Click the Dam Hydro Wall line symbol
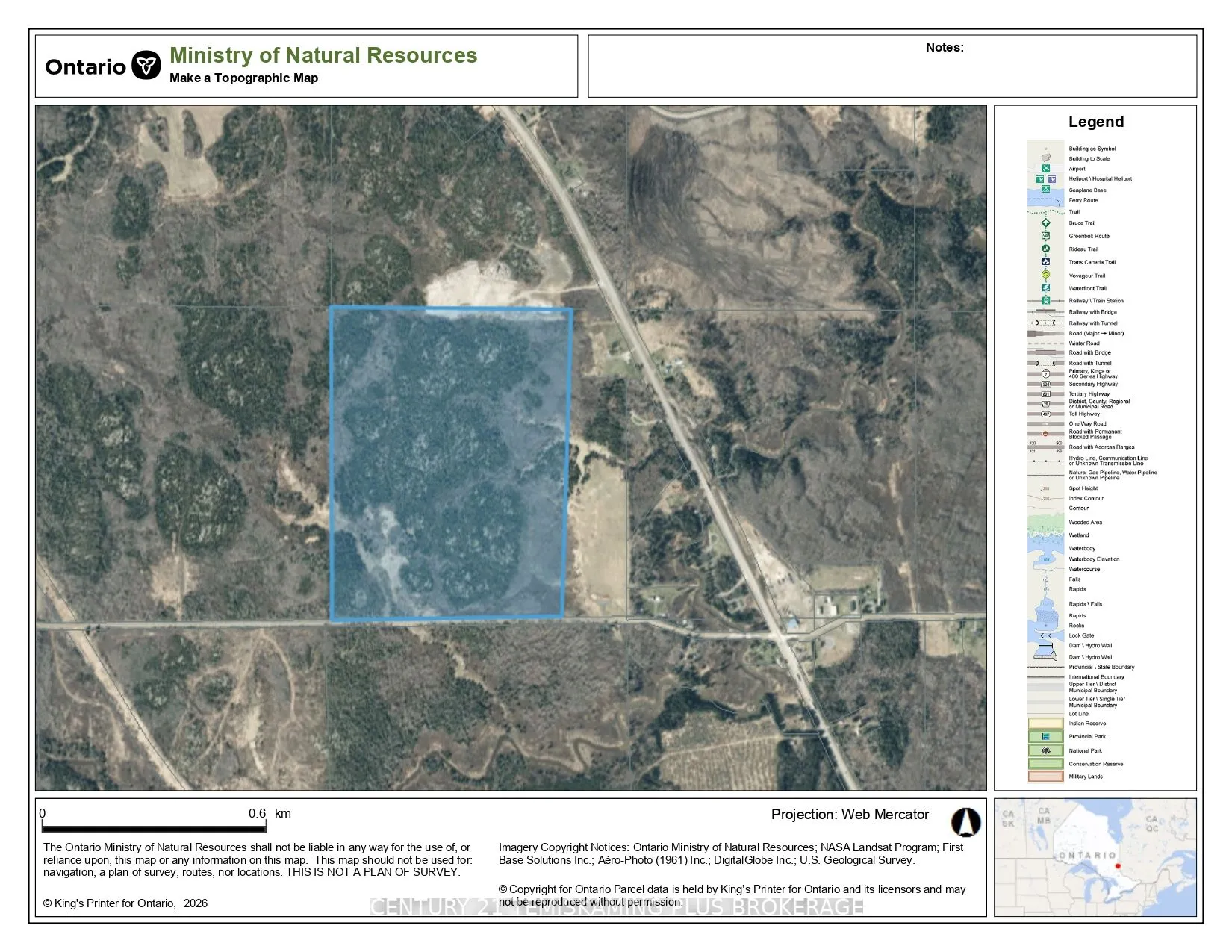The width and height of the screenshot is (1232, 952). point(1046,646)
